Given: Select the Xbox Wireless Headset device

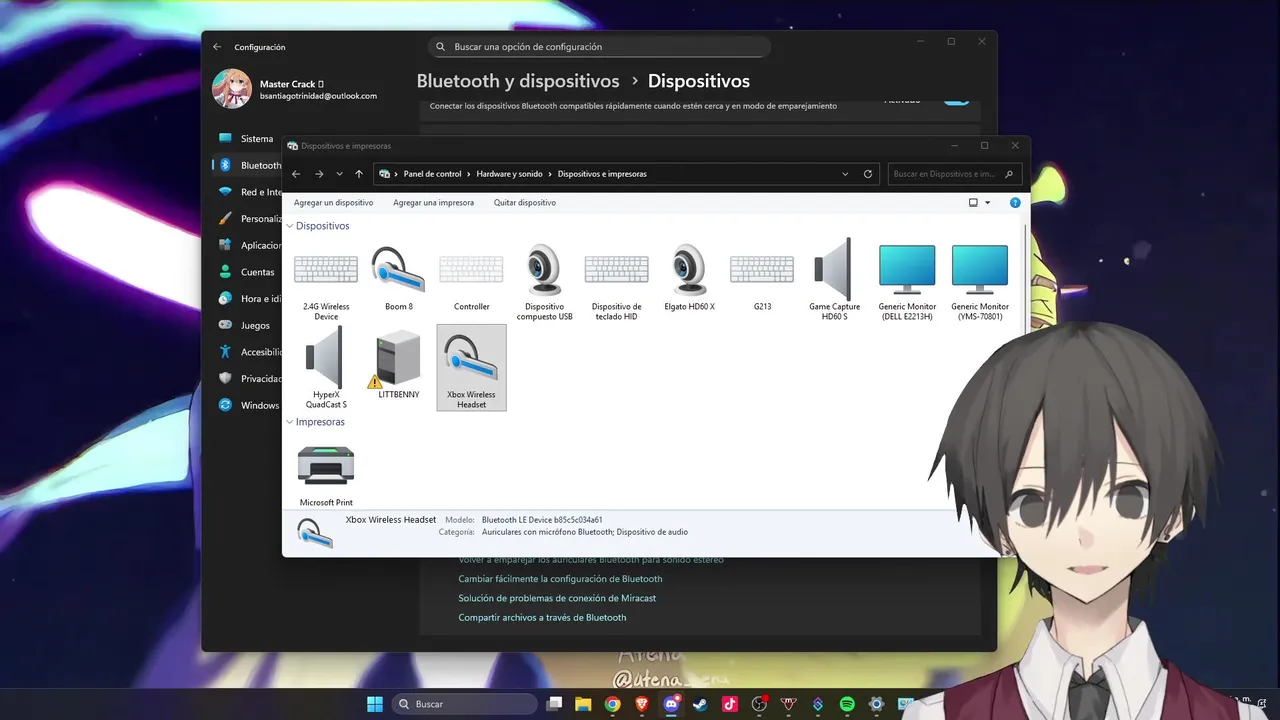Looking at the screenshot, I should click(471, 368).
